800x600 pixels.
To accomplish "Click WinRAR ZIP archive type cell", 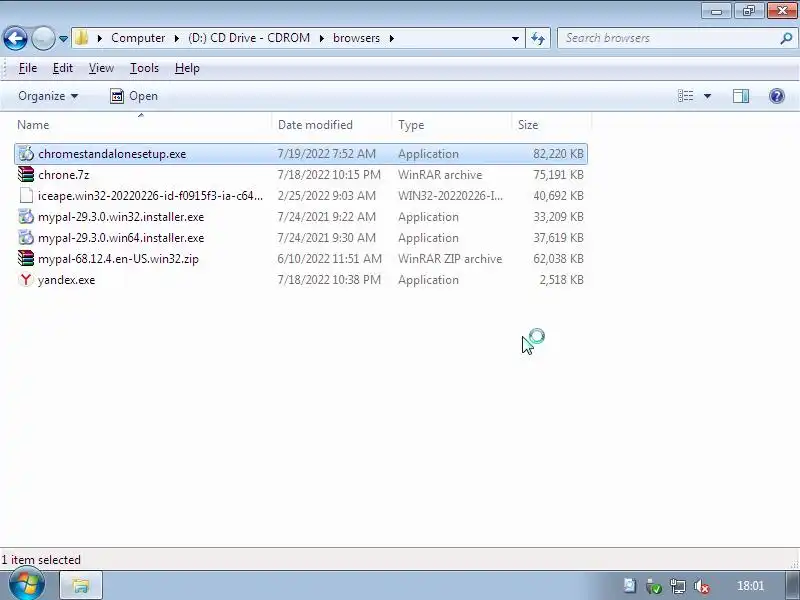I will pyautogui.click(x=450, y=259).
